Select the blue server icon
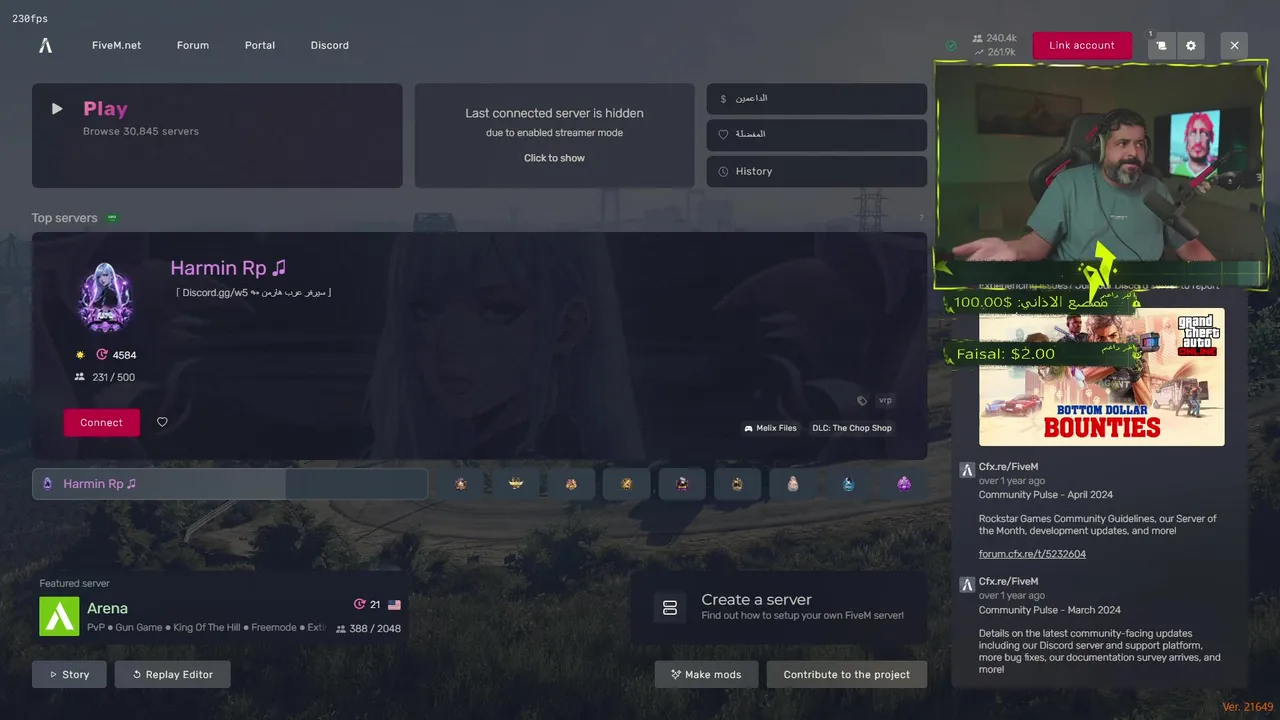This screenshot has height=720, width=1280. click(849, 484)
